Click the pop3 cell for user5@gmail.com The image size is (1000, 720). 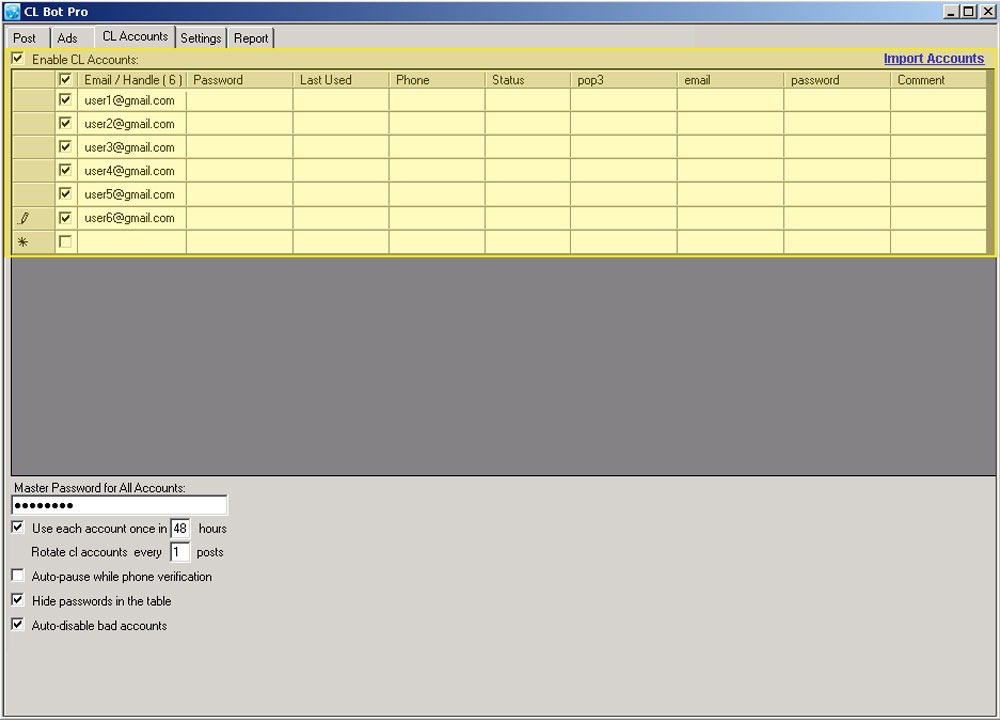(x=624, y=194)
